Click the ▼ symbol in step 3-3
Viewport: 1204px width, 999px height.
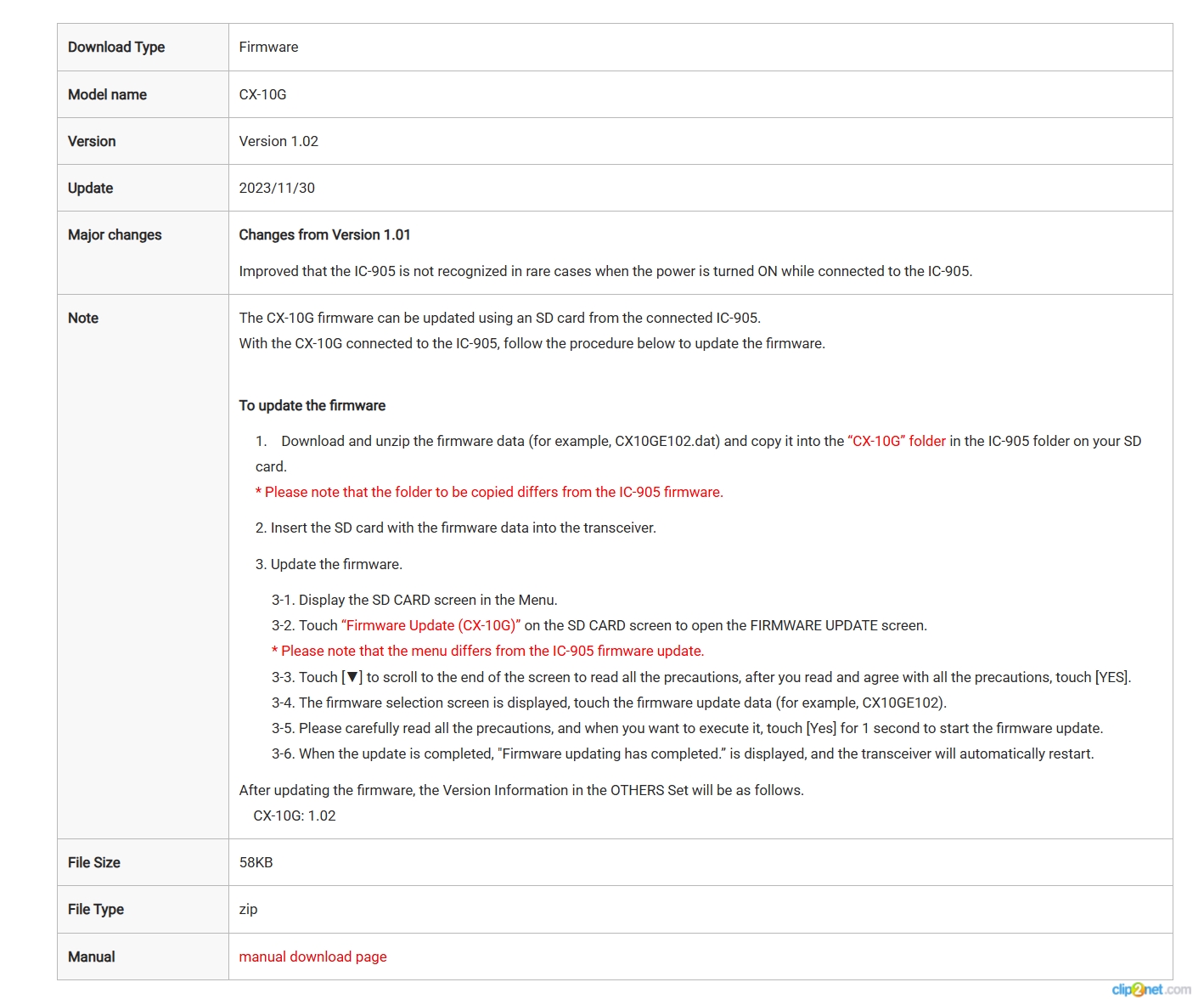pyautogui.click(x=352, y=677)
